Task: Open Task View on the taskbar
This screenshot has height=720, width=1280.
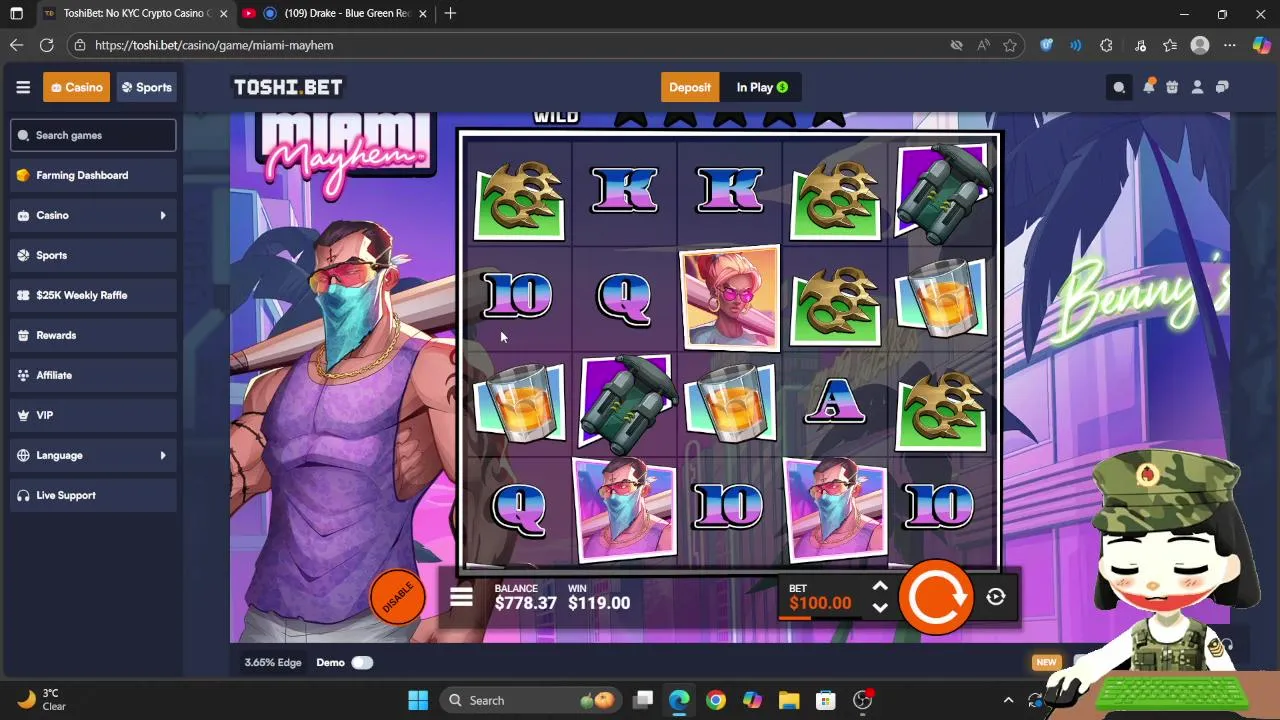Action: [642, 700]
